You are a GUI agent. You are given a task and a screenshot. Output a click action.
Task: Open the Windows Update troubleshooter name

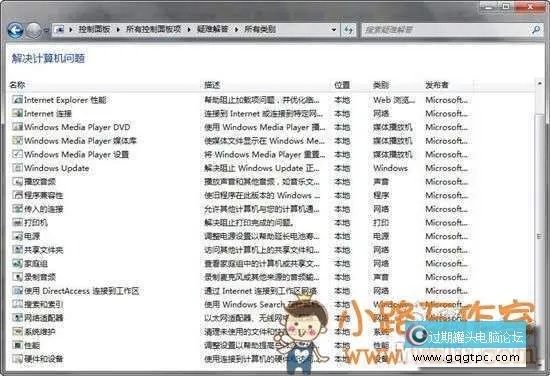[x=56, y=168]
